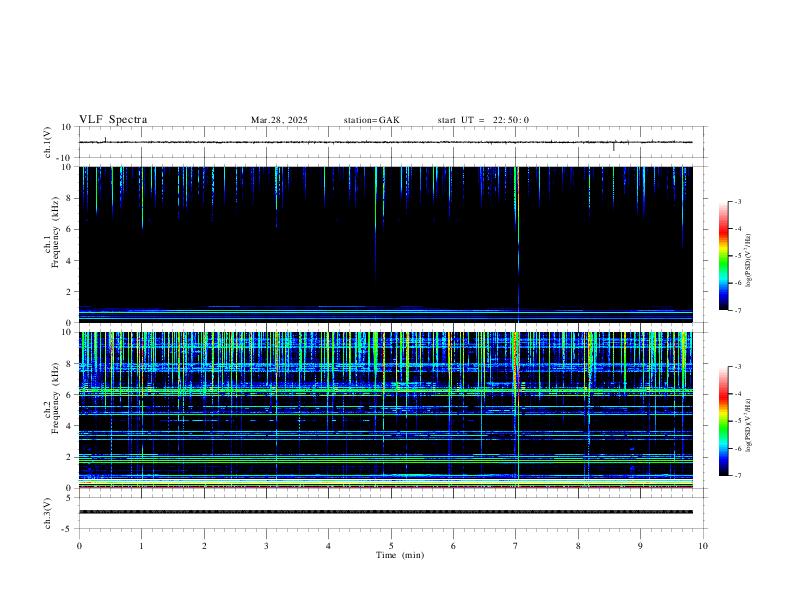Click the x-axis tick label "5" under Time axis

[391, 546]
